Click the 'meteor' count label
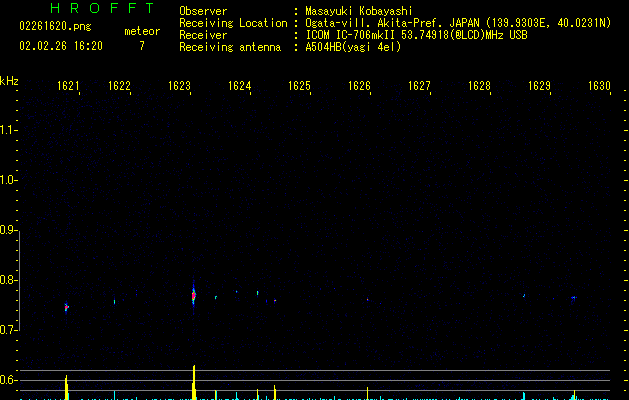This screenshot has height=400, width=629. (142, 31)
